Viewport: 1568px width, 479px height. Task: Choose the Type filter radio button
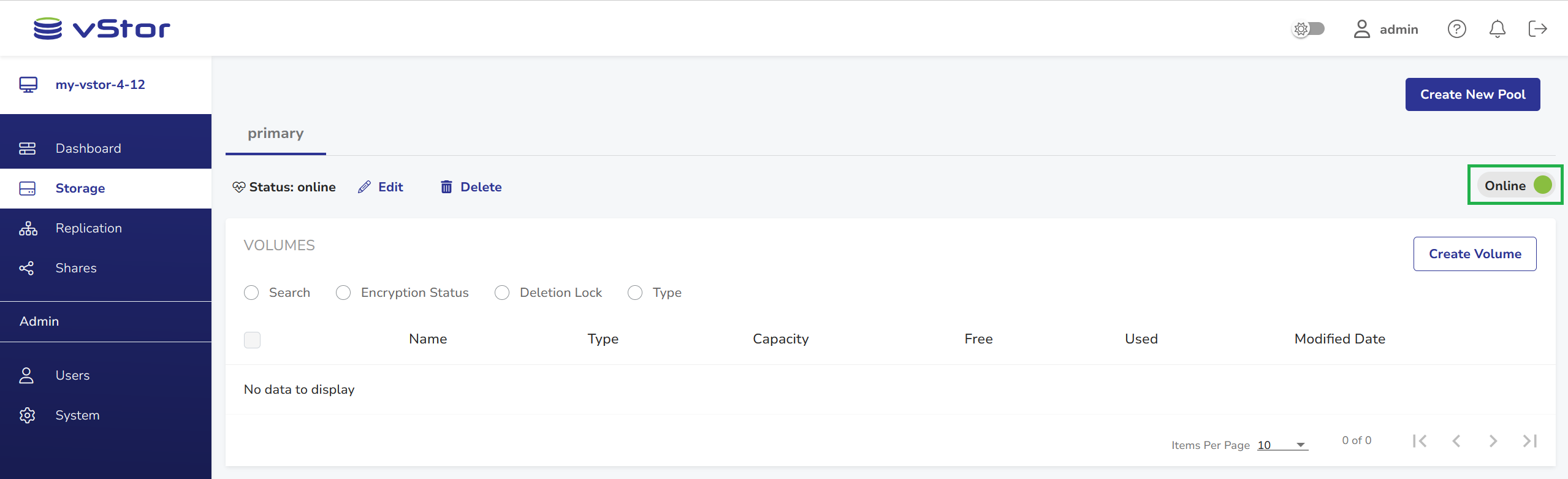tap(635, 293)
